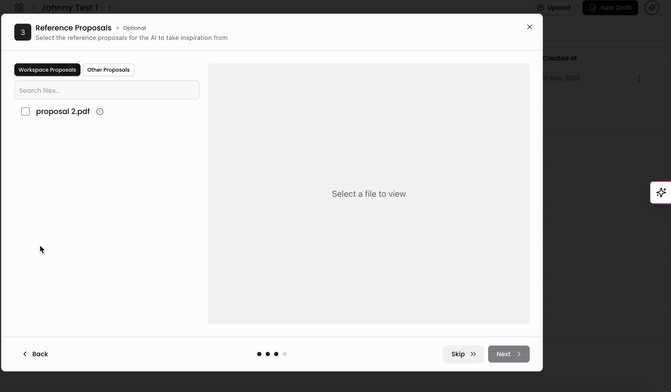This screenshot has height=392, width=671.
Task: Switch to the Other Proposals tab
Action: pos(108,70)
